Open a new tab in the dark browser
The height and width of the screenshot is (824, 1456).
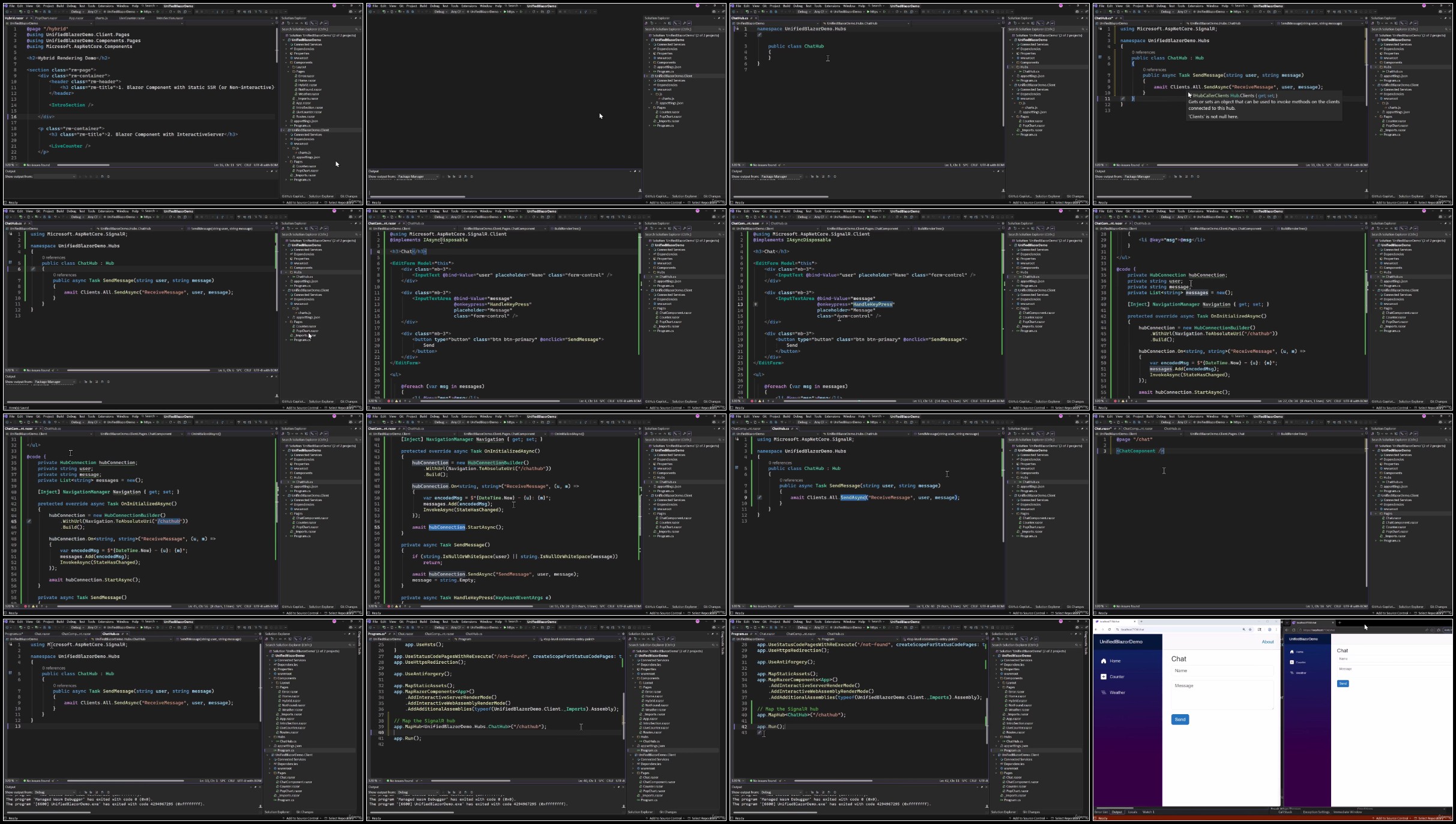1340,622
